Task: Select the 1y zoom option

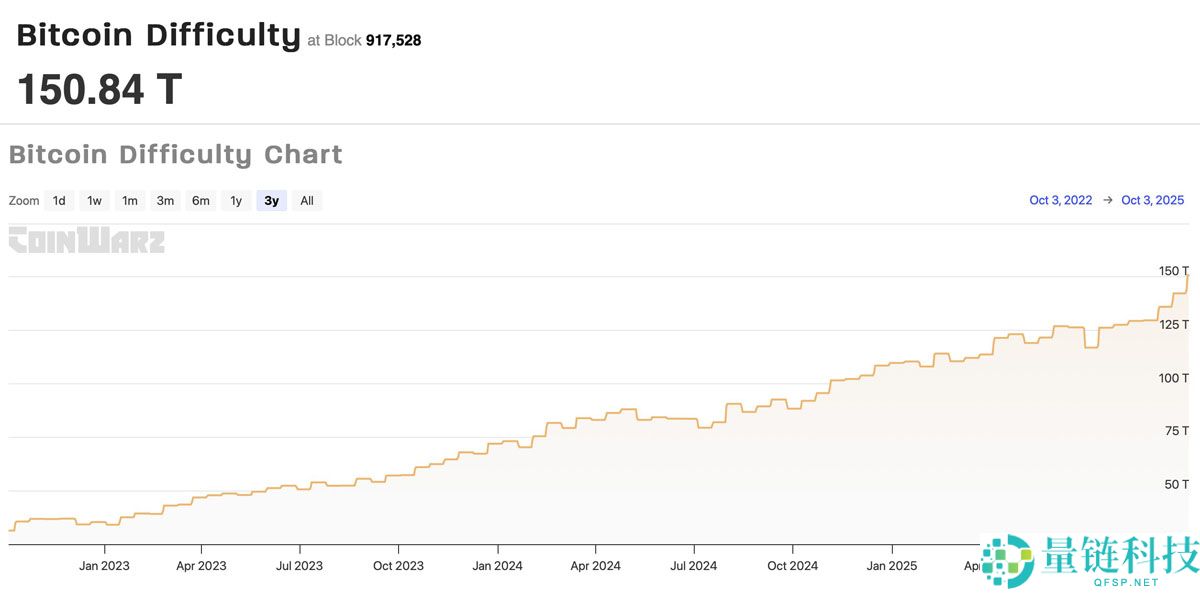Action: (236, 200)
